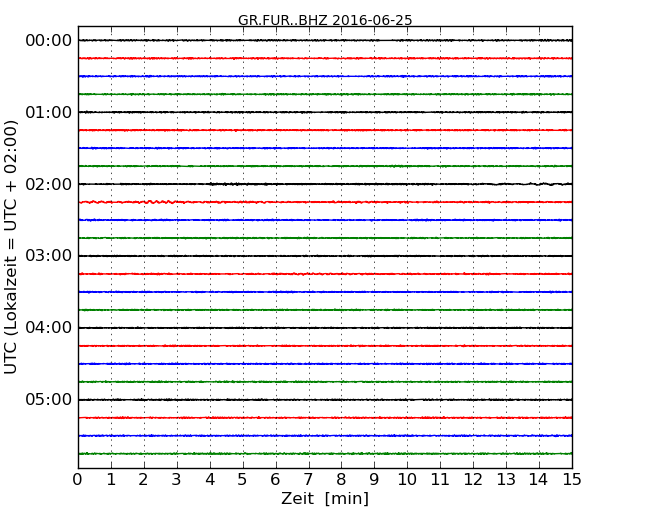
Task: Click the 03:00 time label
Action: click(49, 256)
